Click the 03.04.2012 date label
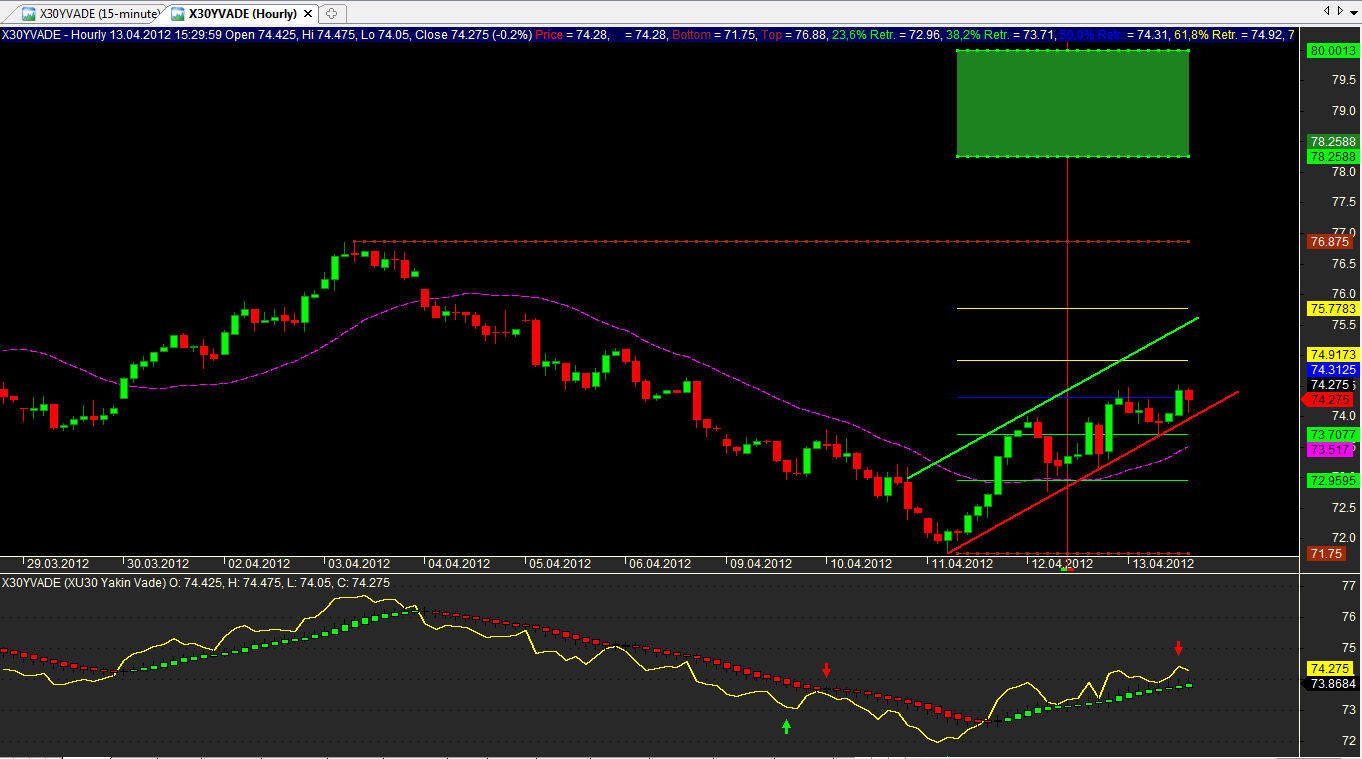 point(358,564)
